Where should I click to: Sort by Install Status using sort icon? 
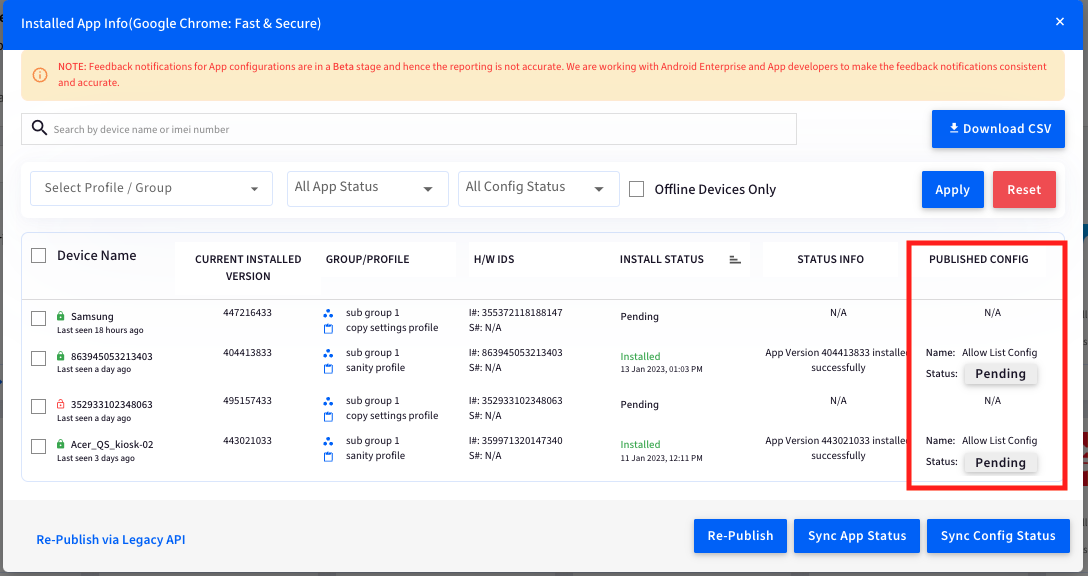[736, 260]
